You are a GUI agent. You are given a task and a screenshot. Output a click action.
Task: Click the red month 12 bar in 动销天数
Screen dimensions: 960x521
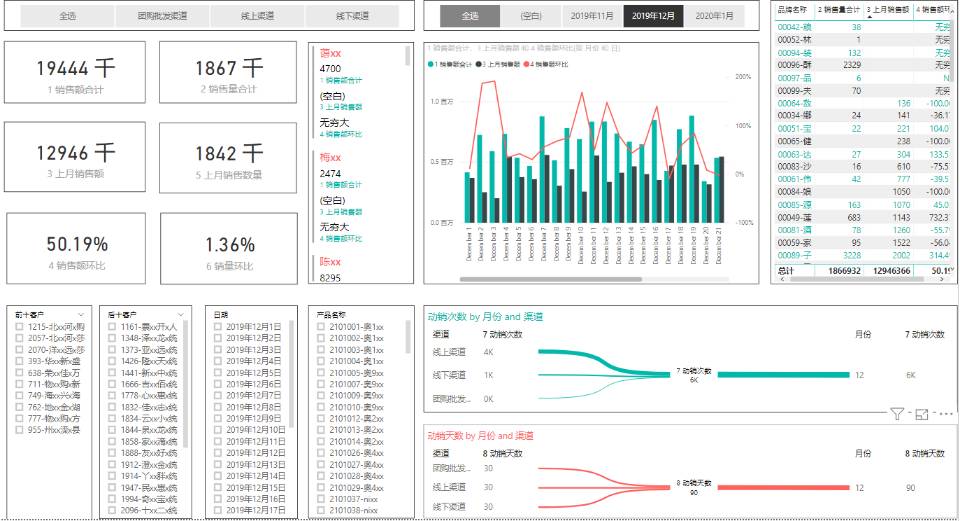(784, 487)
